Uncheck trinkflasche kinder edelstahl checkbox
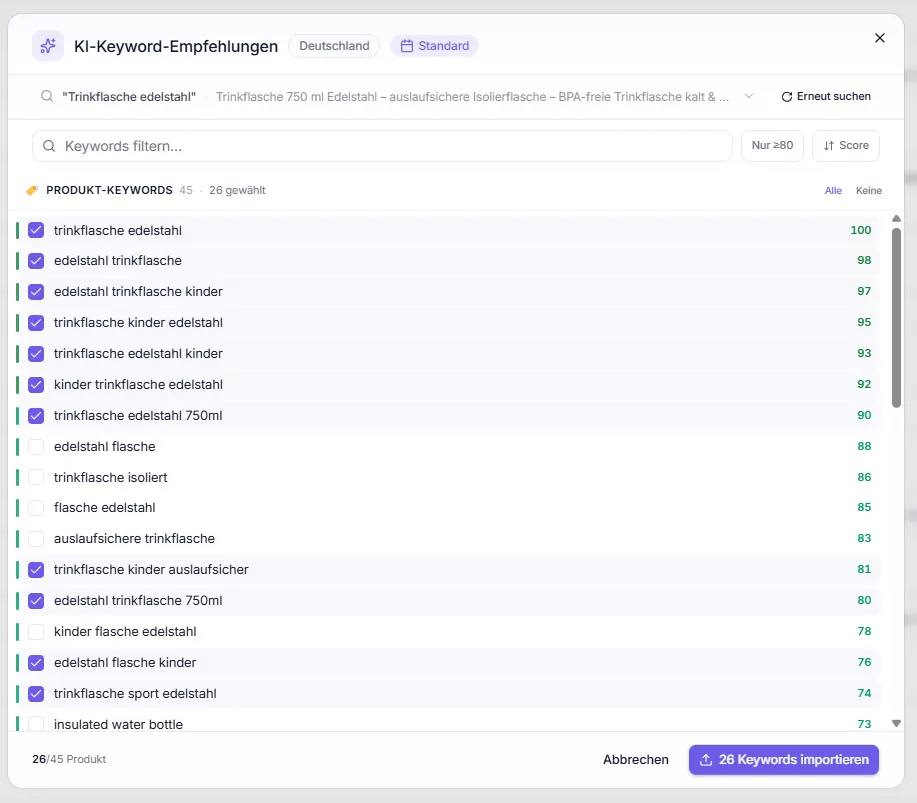This screenshot has height=803, width=917. coord(36,323)
